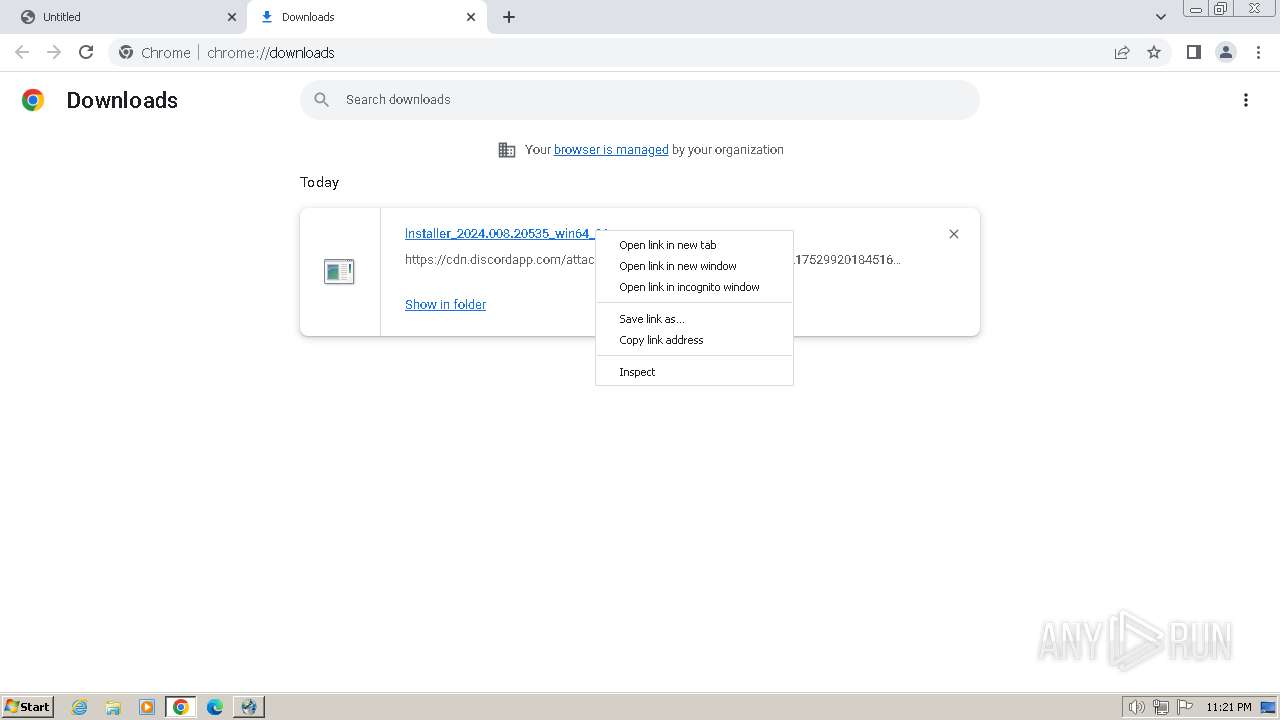Open the side panel icon
The width and height of the screenshot is (1280, 720).
click(1193, 52)
